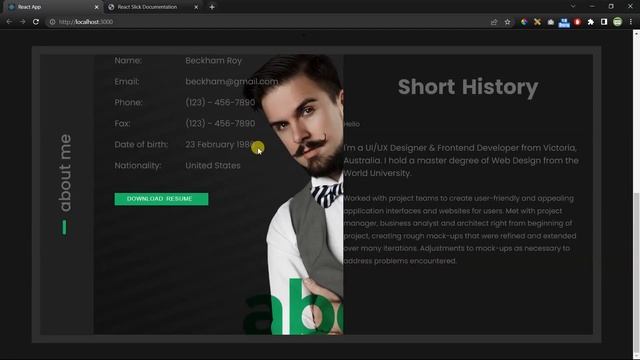Open the blue badge extension

point(564,22)
